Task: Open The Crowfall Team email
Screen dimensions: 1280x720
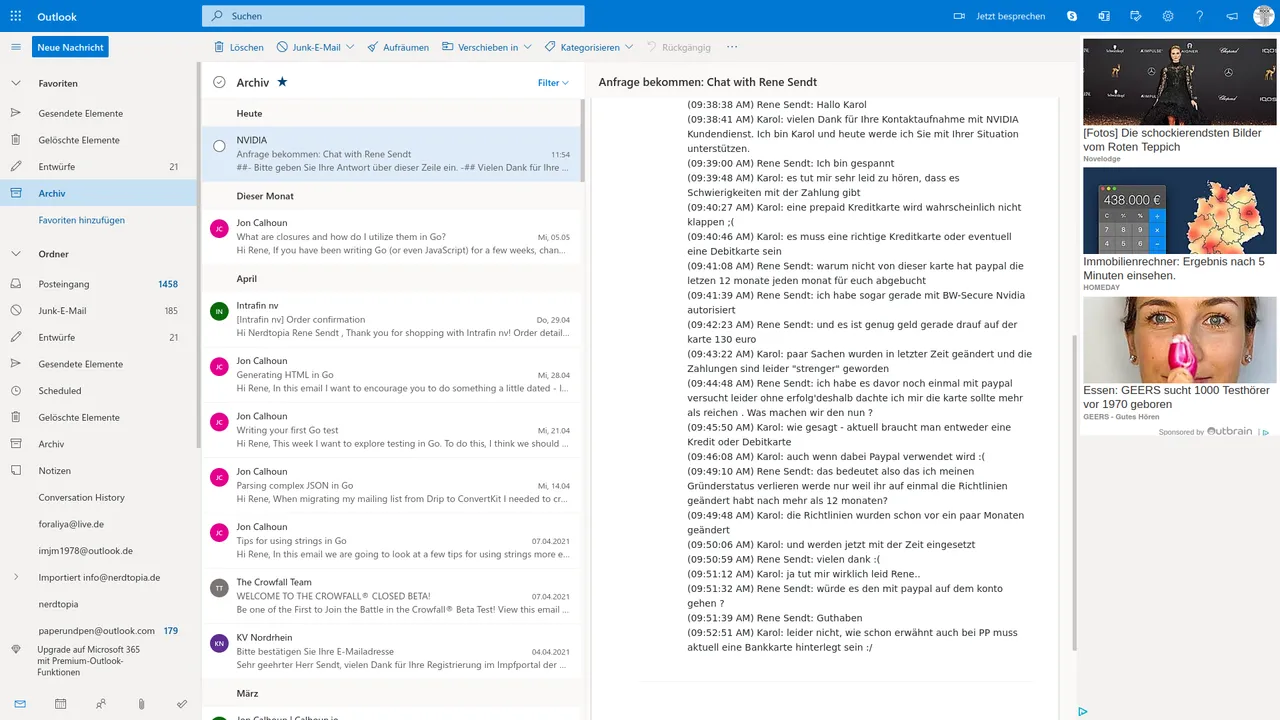Action: tap(391, 596)
